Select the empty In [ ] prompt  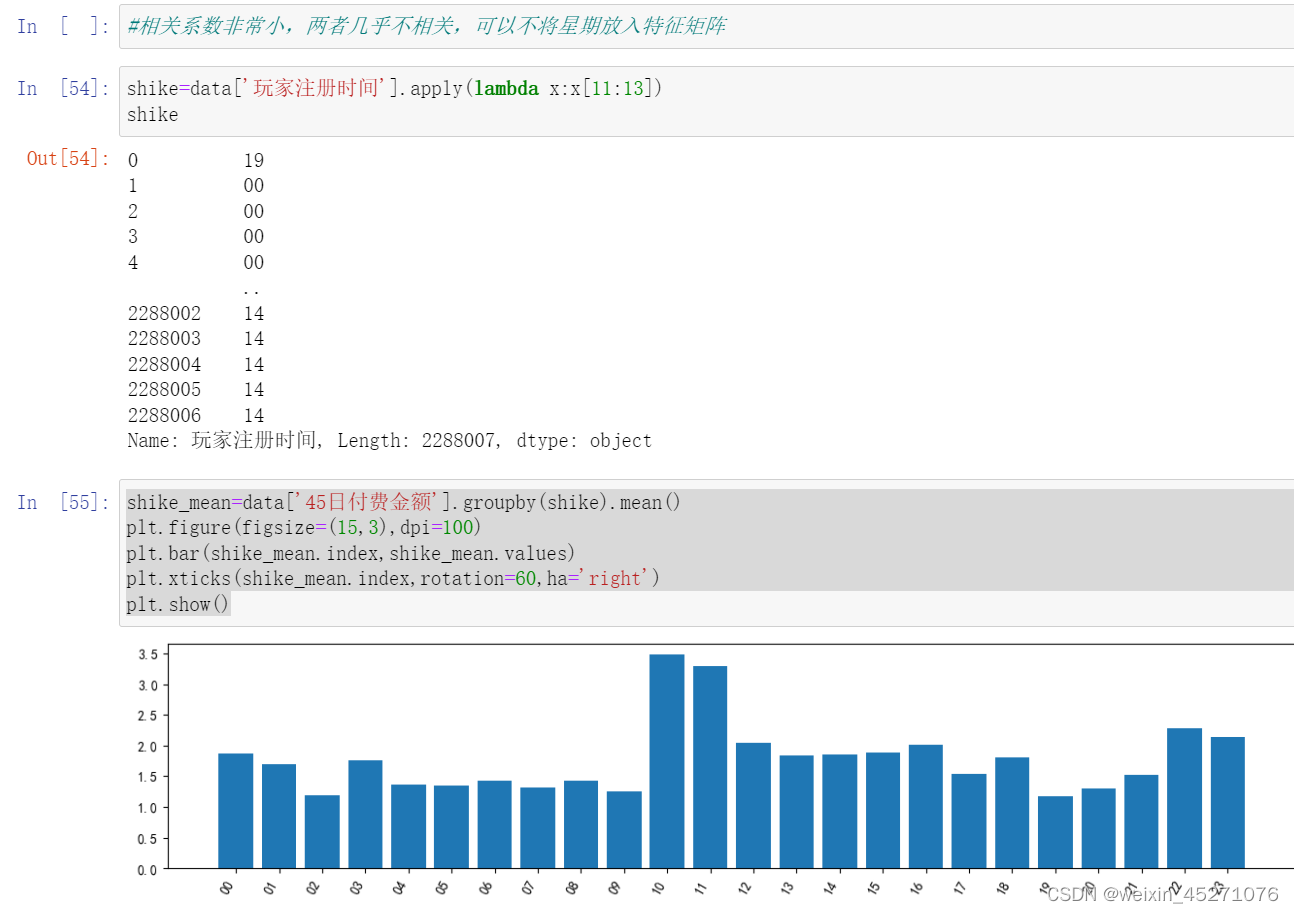[x=64, y=26]
